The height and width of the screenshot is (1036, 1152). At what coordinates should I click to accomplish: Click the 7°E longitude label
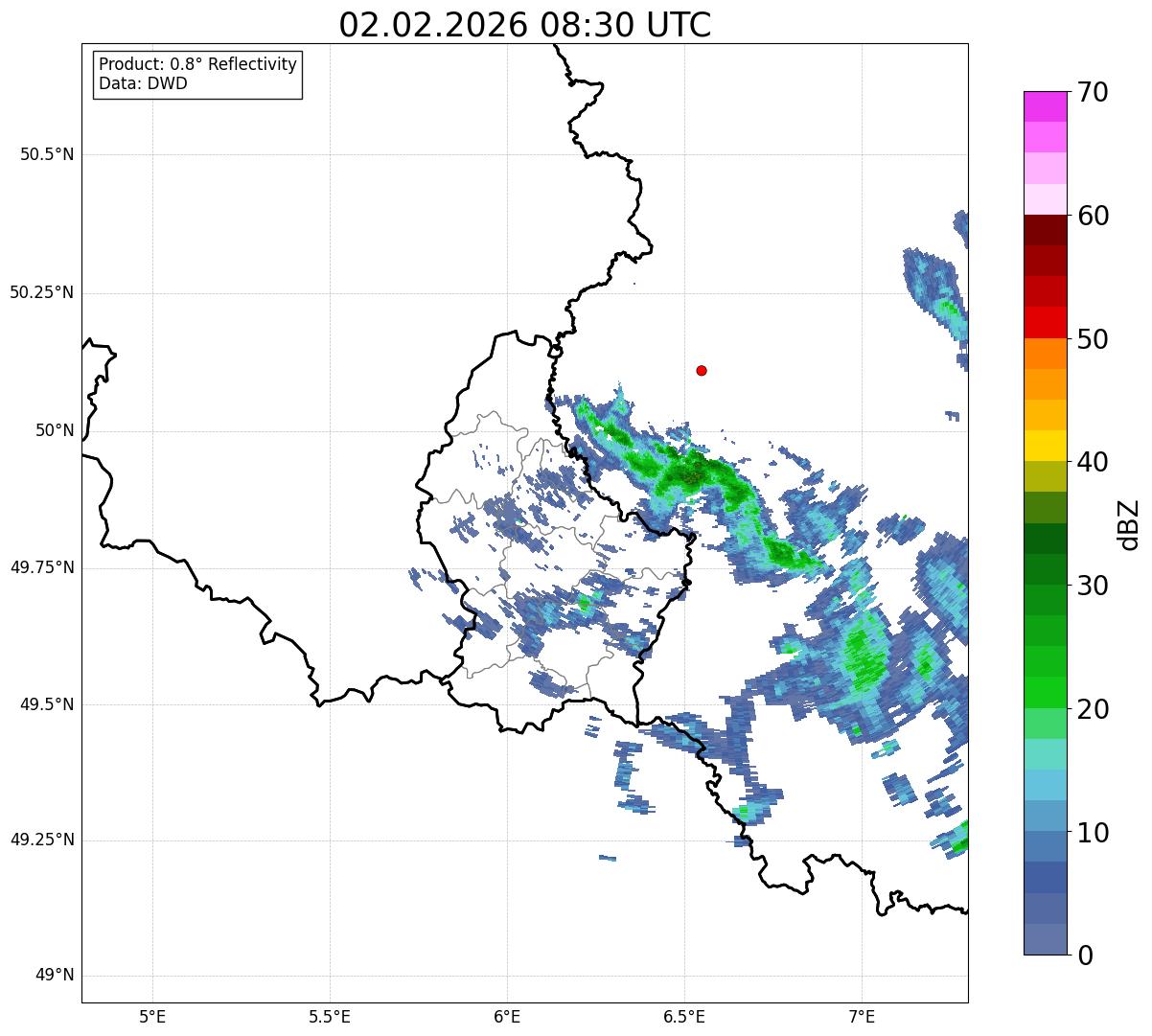[862, 1017]
